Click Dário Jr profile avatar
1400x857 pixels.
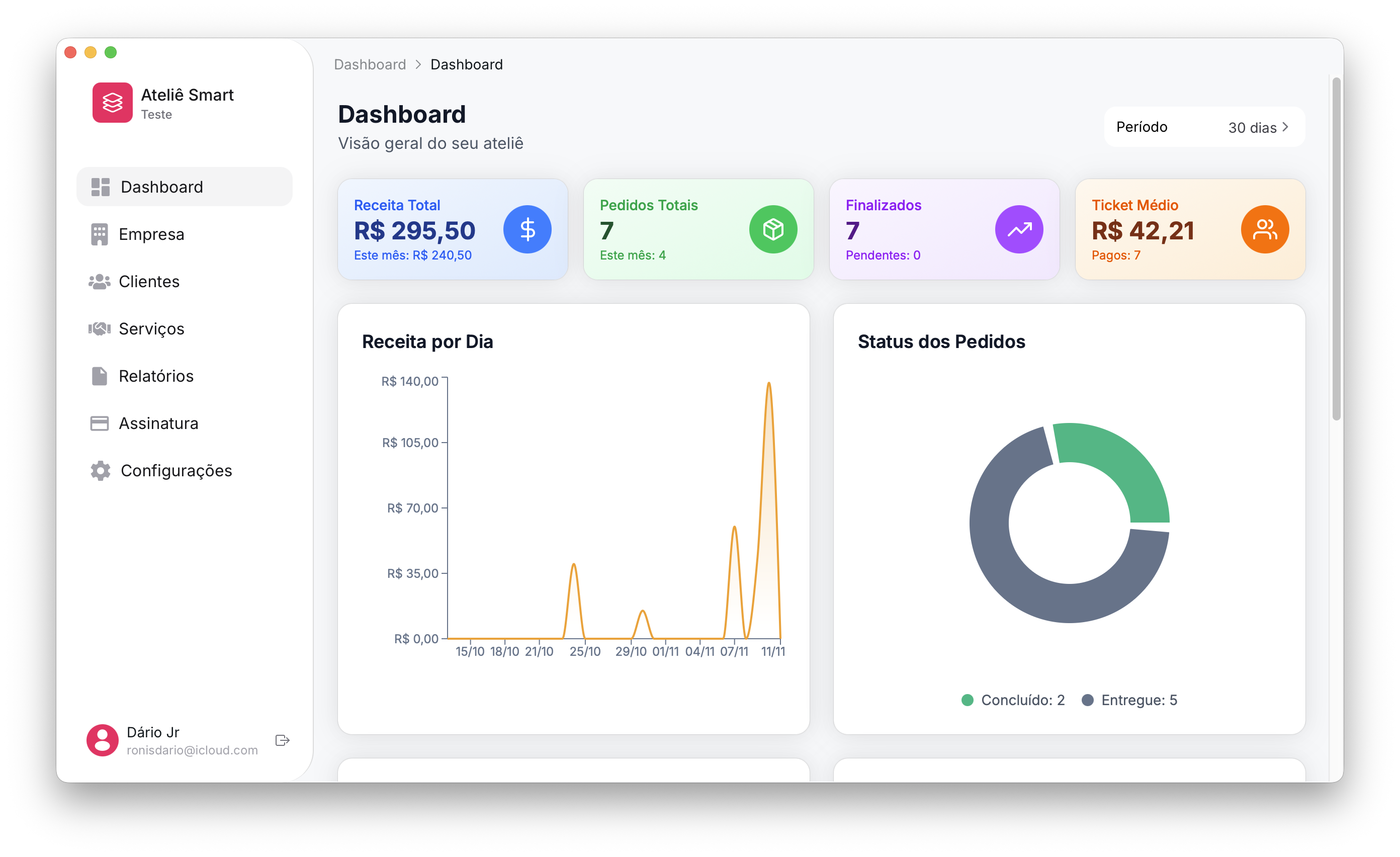pos(102,740)
